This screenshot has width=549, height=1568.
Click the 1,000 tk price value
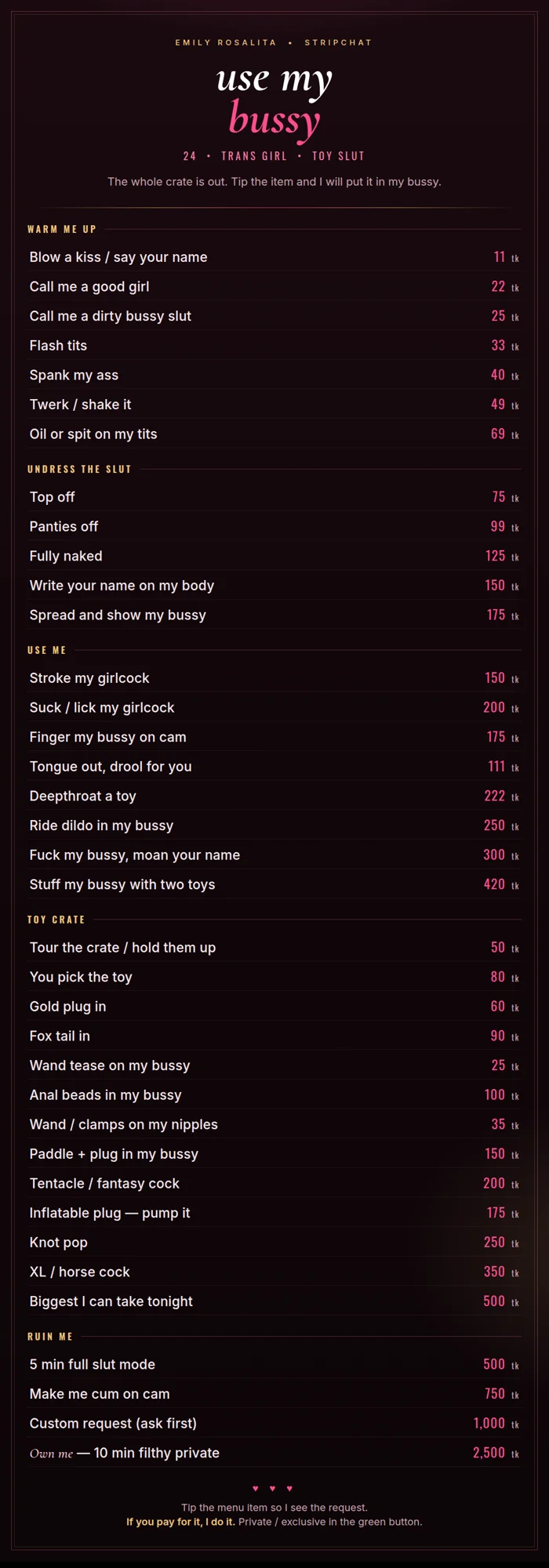pyautogui.click(x=496, y=1423)
